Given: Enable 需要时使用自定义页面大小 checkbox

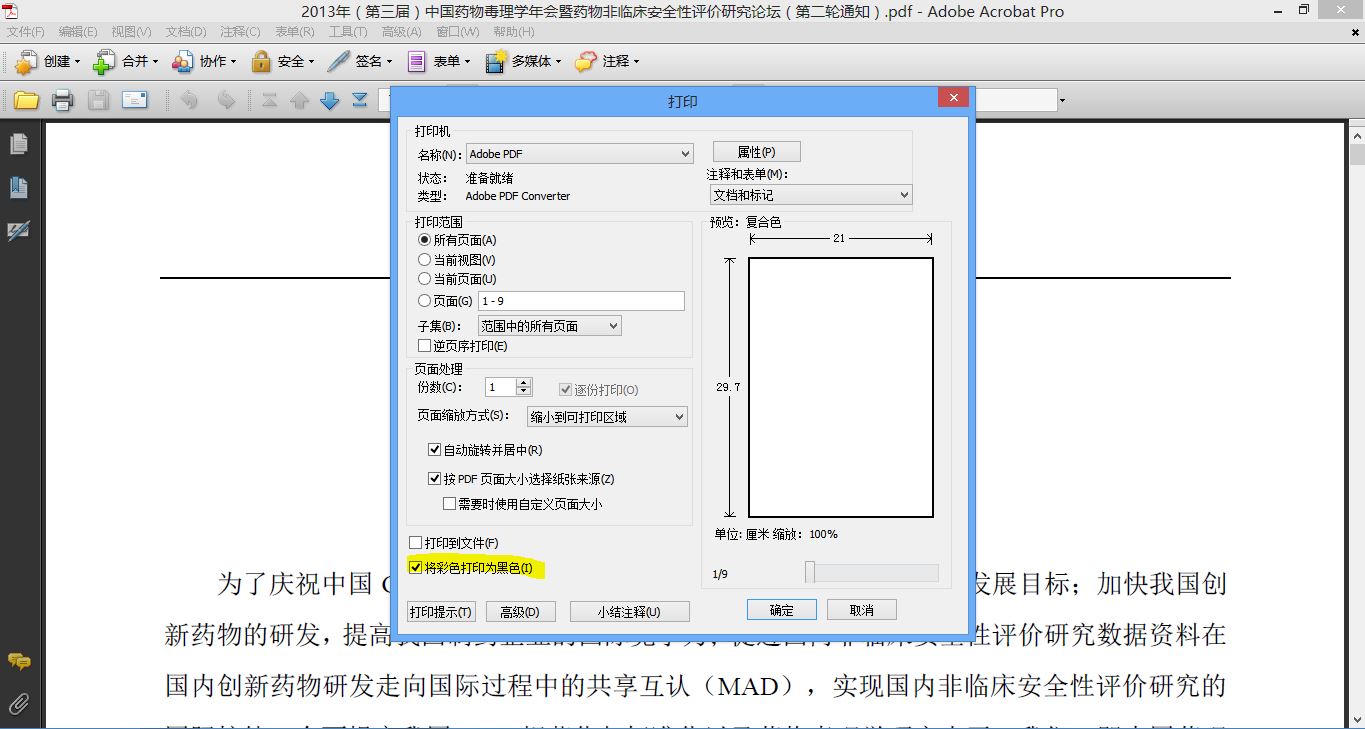Looking at the screenshot, I should coord(449,504).
